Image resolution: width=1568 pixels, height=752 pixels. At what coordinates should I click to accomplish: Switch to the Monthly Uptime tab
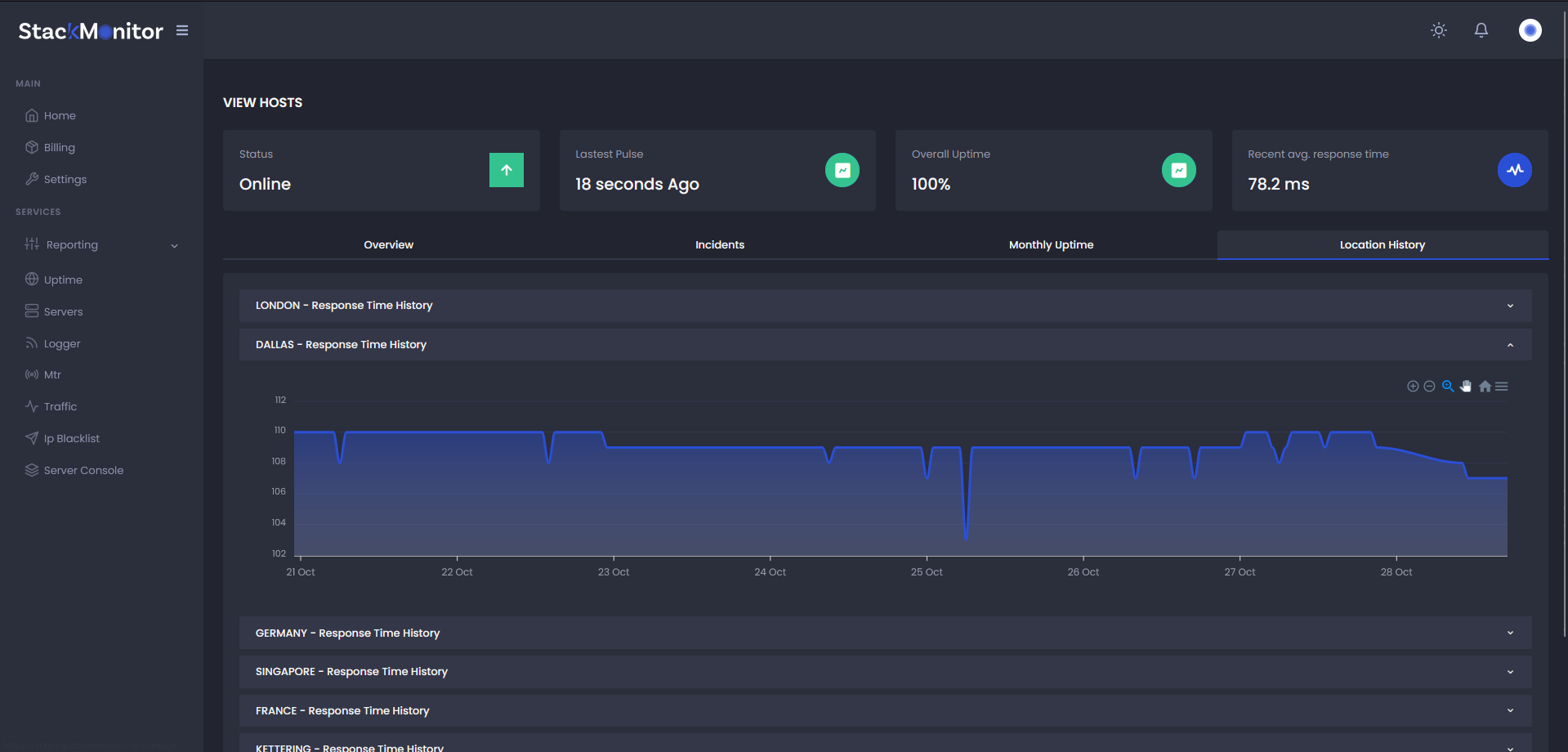pos(1051,244)
